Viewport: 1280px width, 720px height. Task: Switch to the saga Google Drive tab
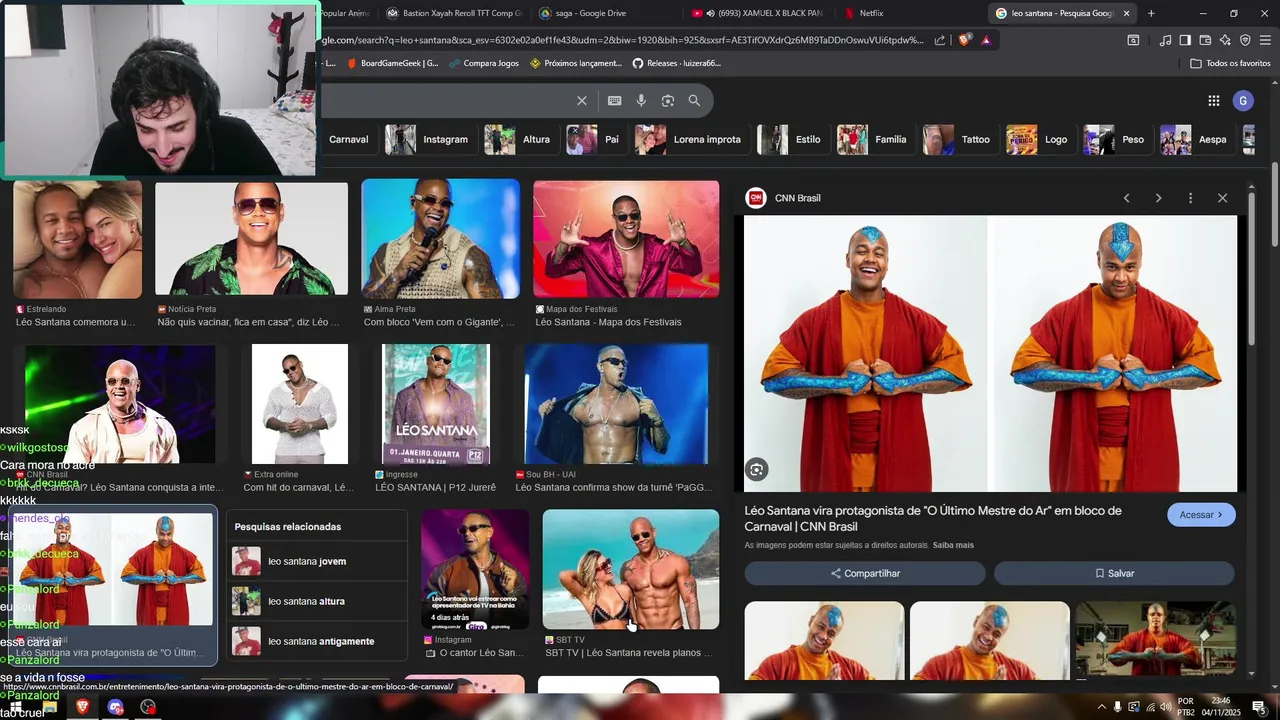(x=605, y=13)
